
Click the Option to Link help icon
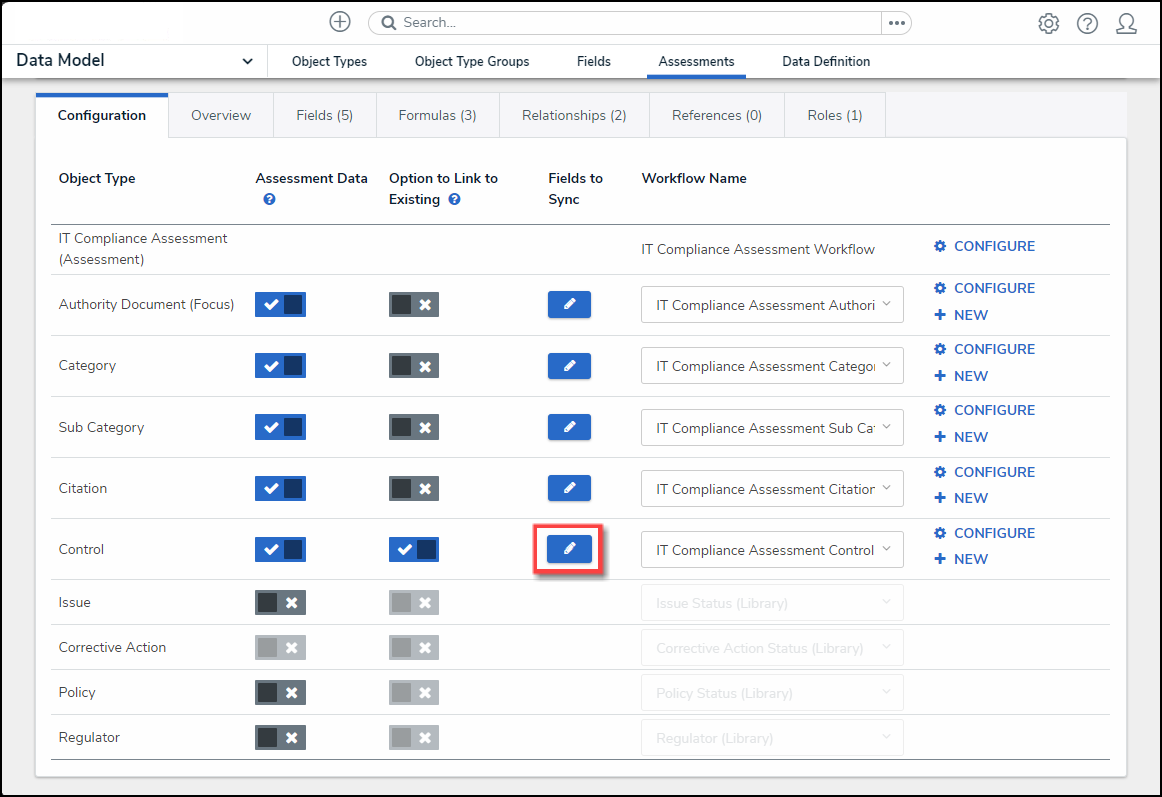(454, 199)
